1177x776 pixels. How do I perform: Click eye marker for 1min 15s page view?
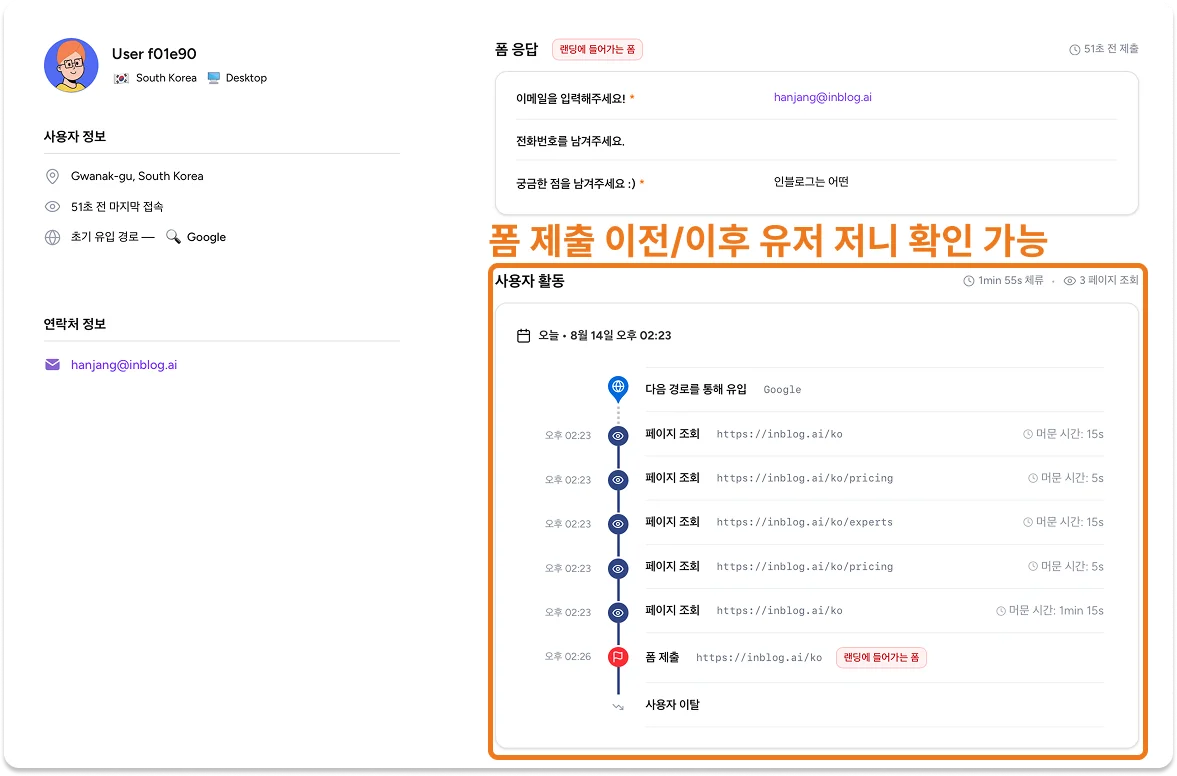(x=618, y=612)
